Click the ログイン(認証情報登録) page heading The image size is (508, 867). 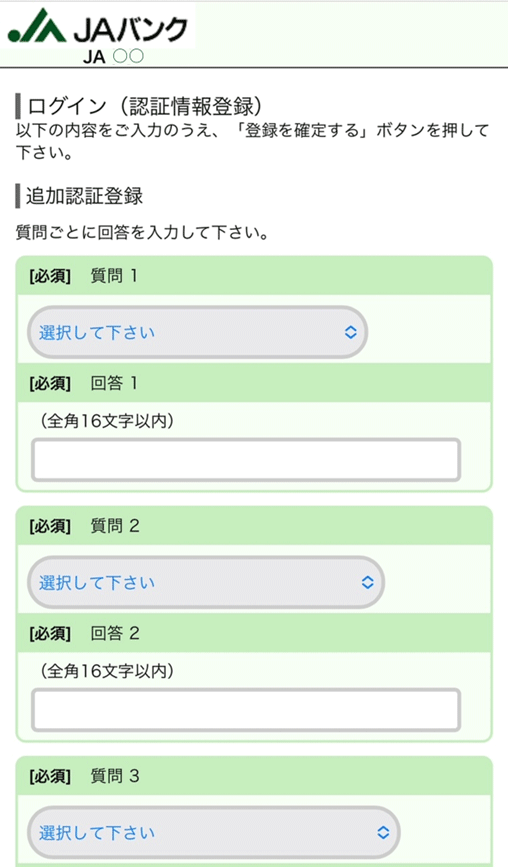(145, 106)
